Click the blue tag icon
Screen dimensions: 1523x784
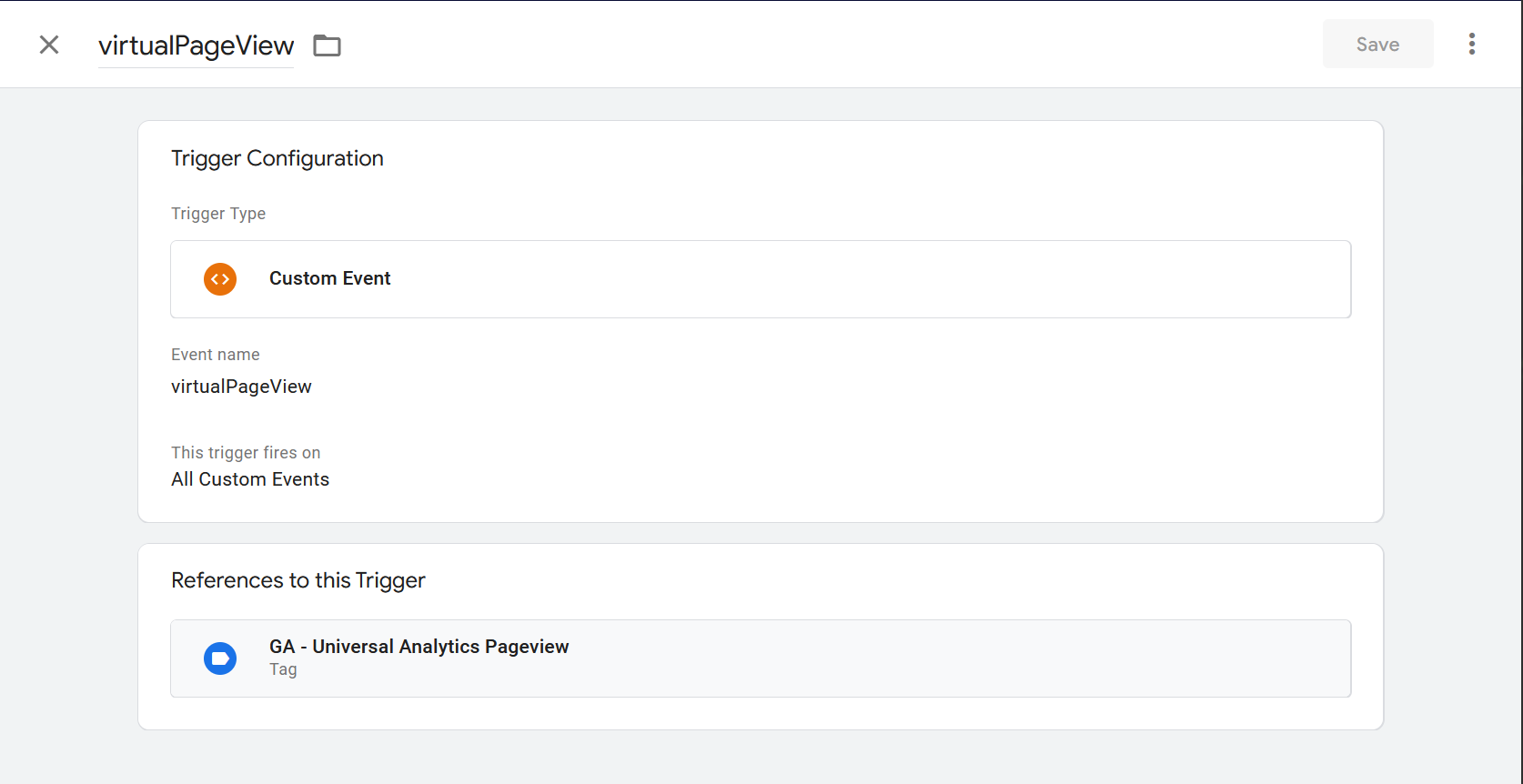coord(220,658)
